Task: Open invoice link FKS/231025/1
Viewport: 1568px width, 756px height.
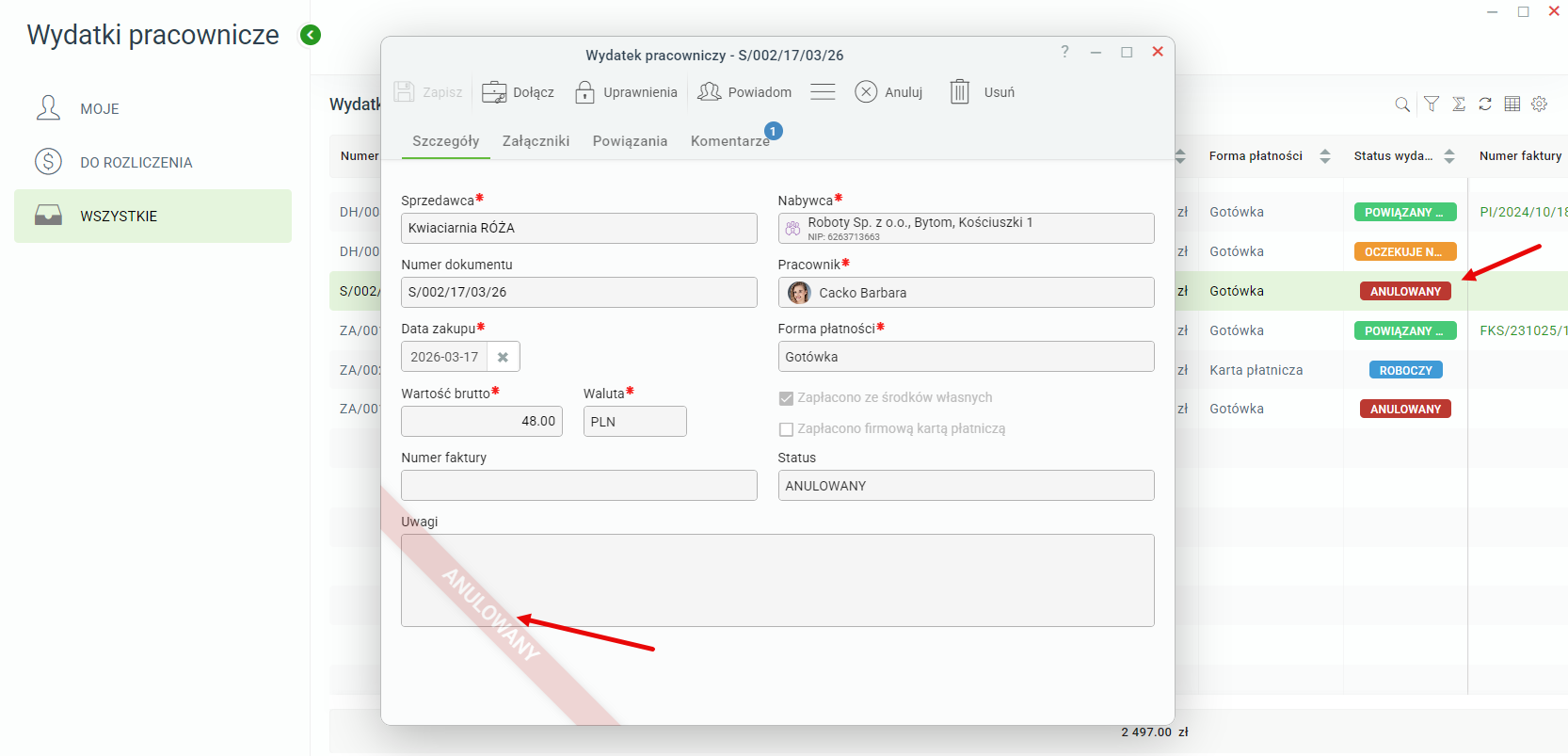Action: tap(1523, 330)
